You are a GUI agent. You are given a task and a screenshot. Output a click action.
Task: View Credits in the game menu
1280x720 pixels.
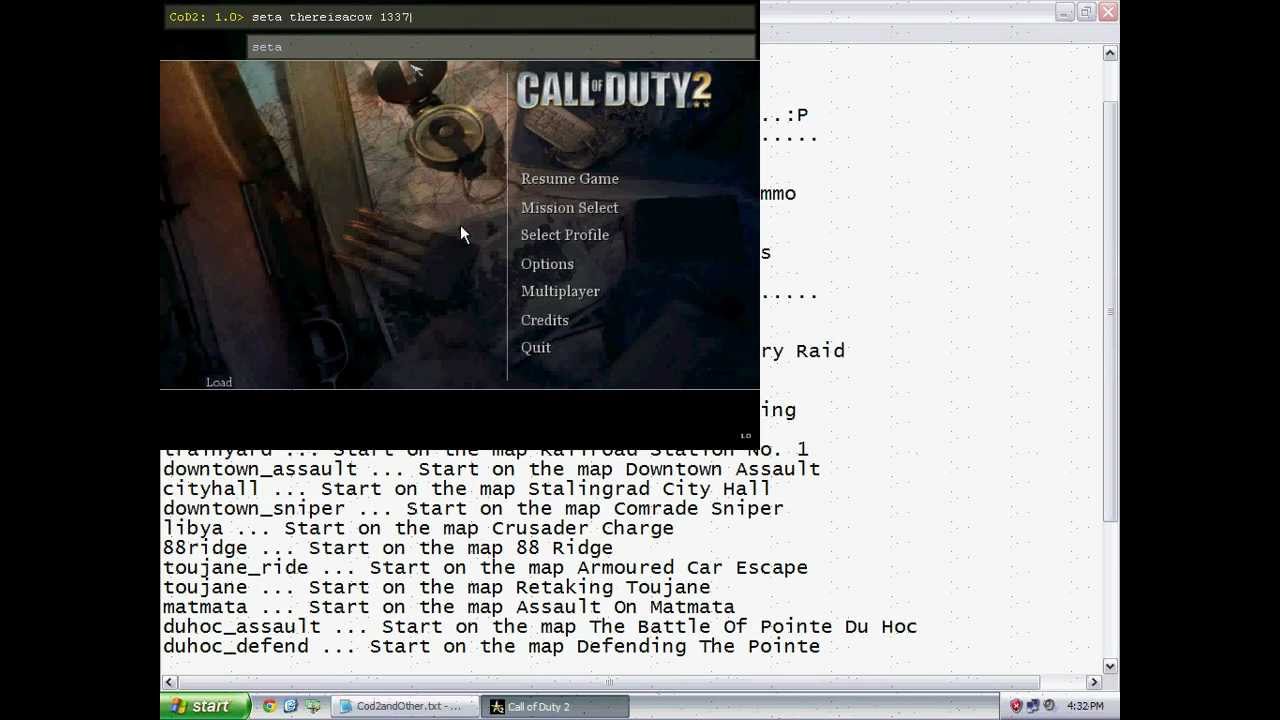point(544,320)
